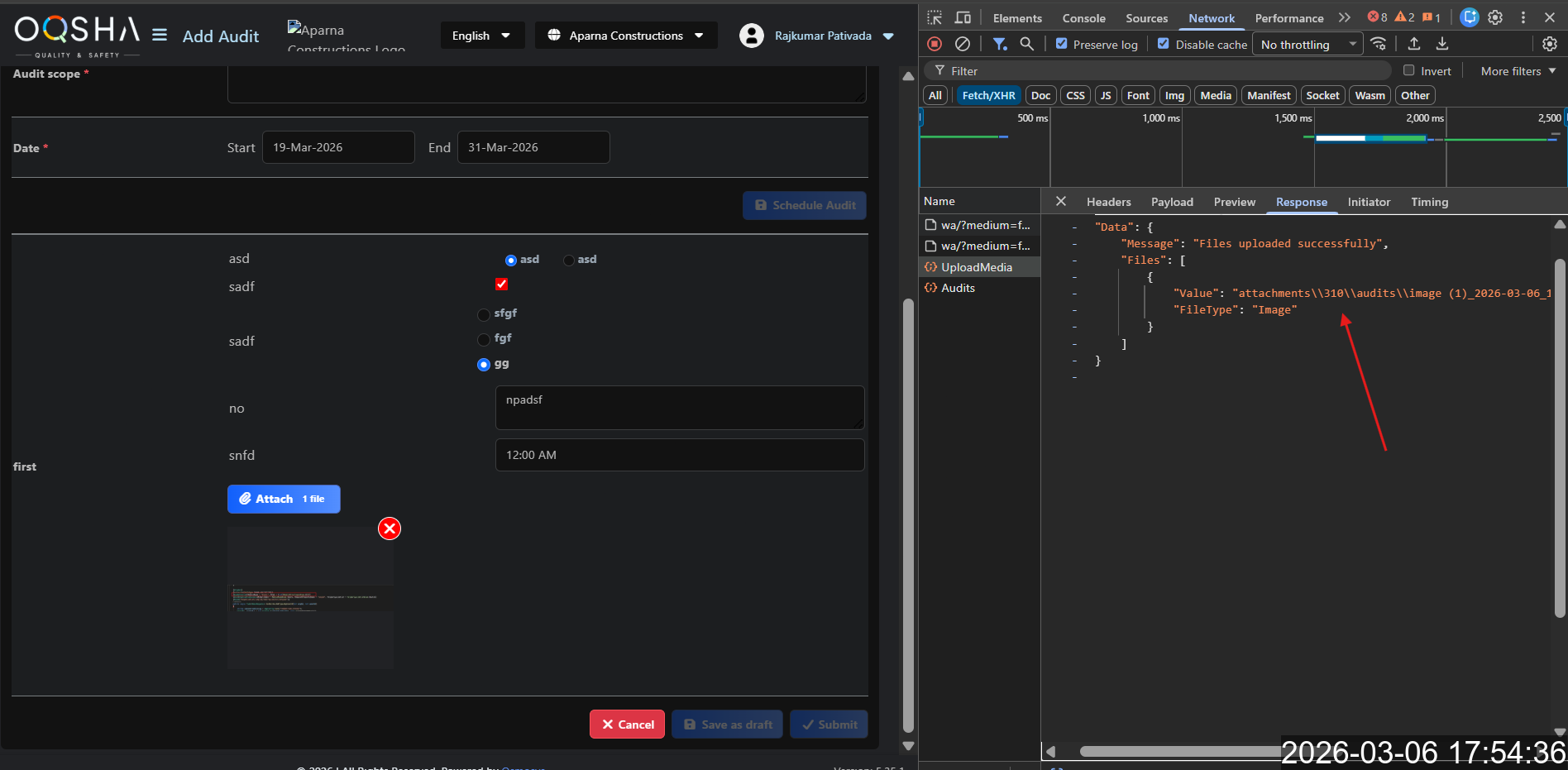This screenshot has width=1568, height=770.
Task: Open the Console panel tab
Action: click(1083, 18)
